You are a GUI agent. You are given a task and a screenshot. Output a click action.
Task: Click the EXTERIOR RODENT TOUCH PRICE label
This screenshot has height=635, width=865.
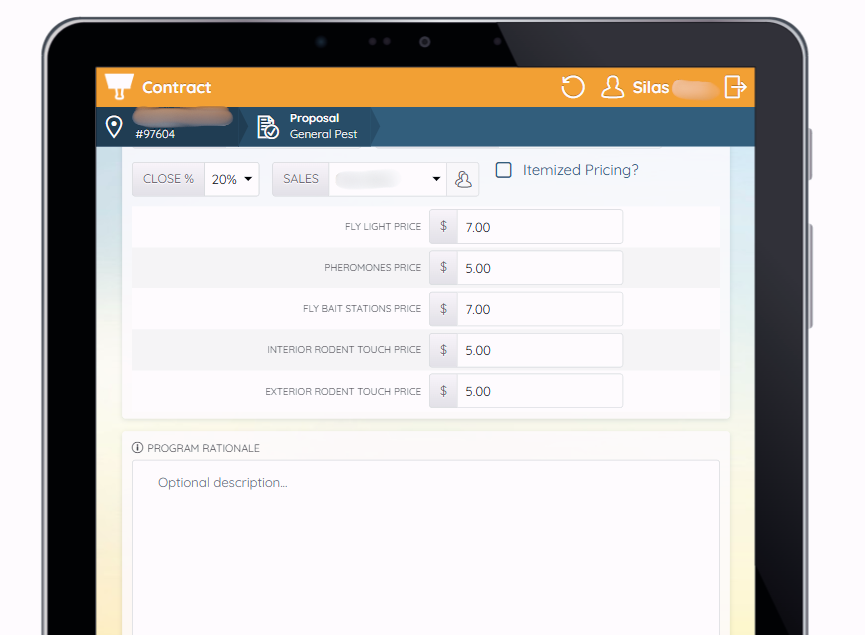343,391
